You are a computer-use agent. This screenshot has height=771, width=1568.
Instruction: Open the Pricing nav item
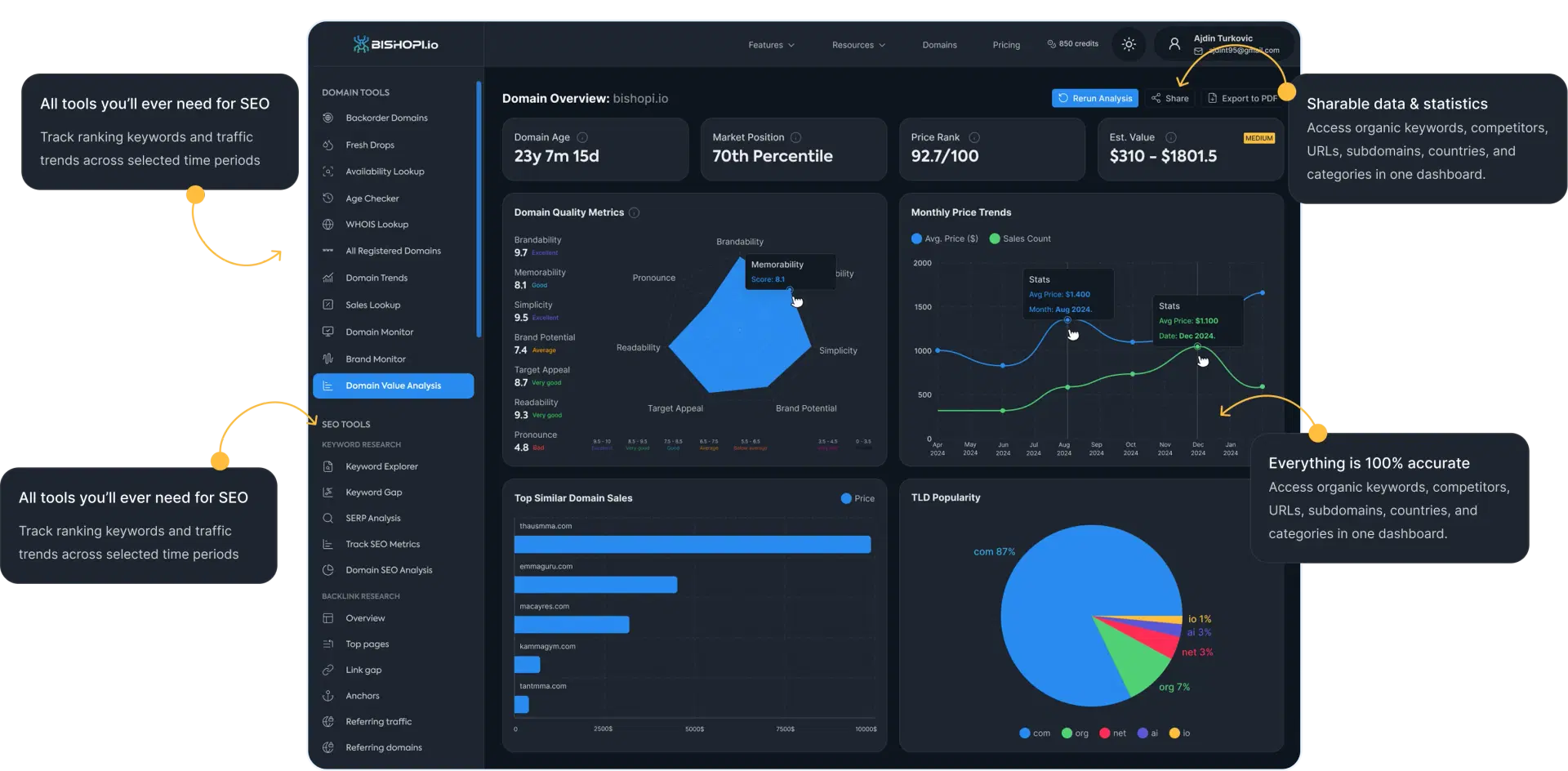(1006, 45)
